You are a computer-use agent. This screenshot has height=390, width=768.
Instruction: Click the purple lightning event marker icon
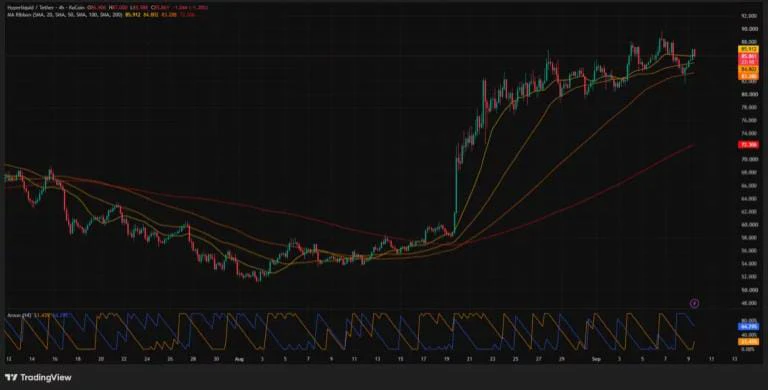[x=694, y=303]
